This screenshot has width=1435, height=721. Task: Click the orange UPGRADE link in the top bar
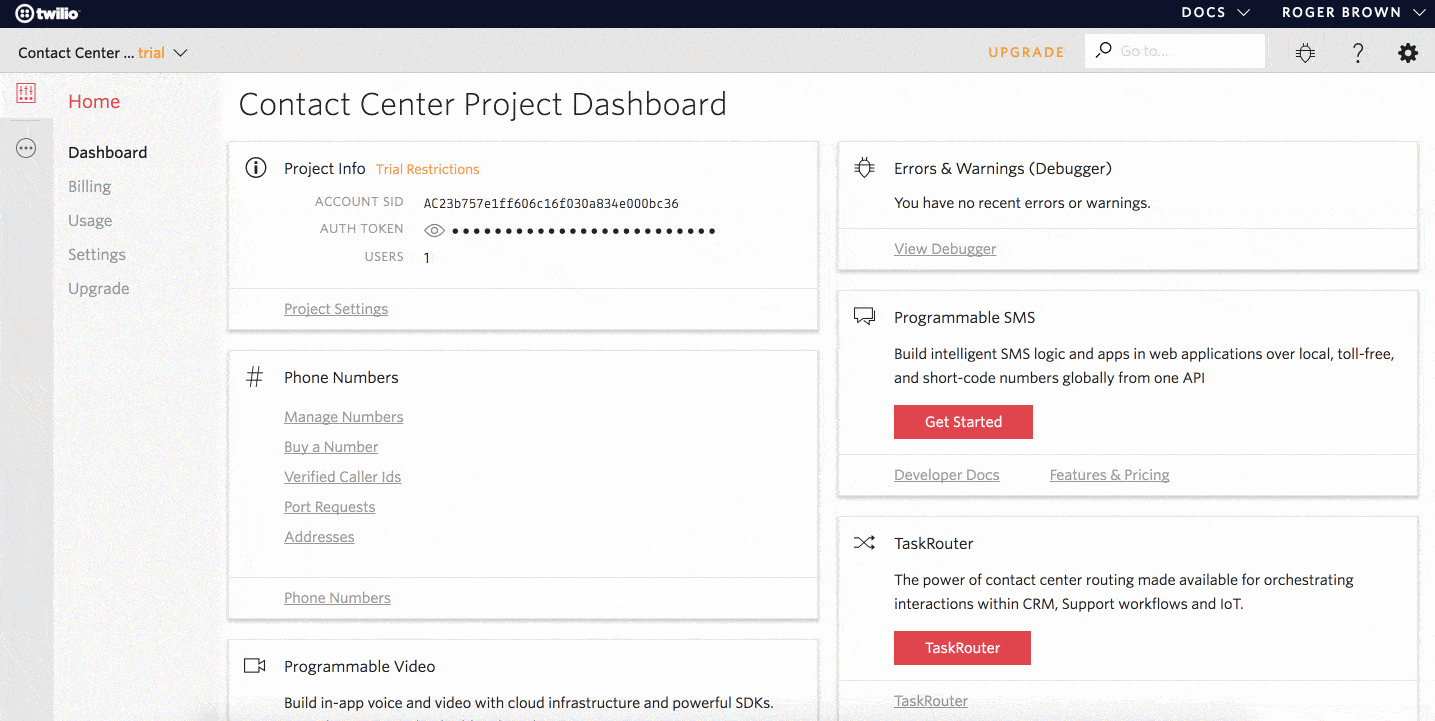(x=1026, y=52)
